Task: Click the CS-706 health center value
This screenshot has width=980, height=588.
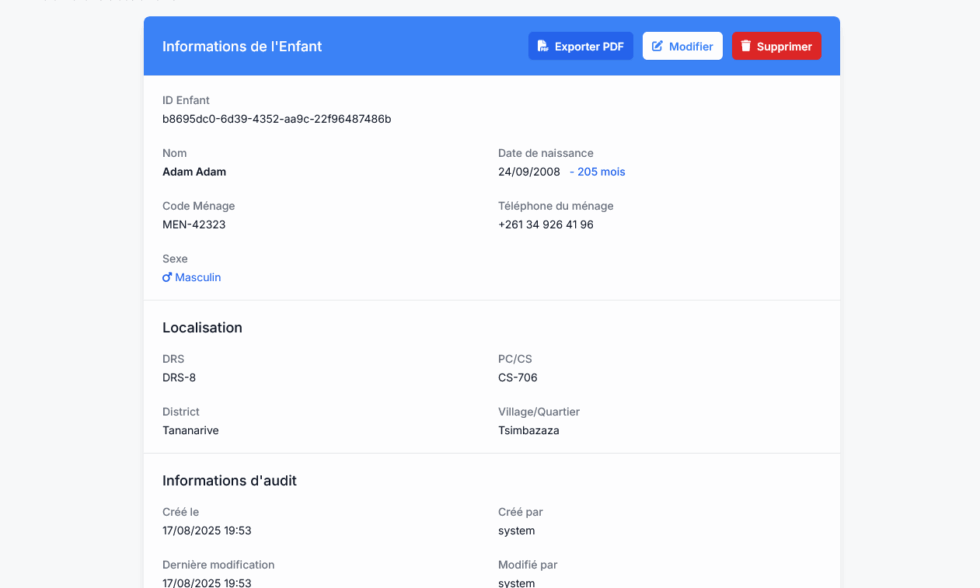Action: point(517,378)
